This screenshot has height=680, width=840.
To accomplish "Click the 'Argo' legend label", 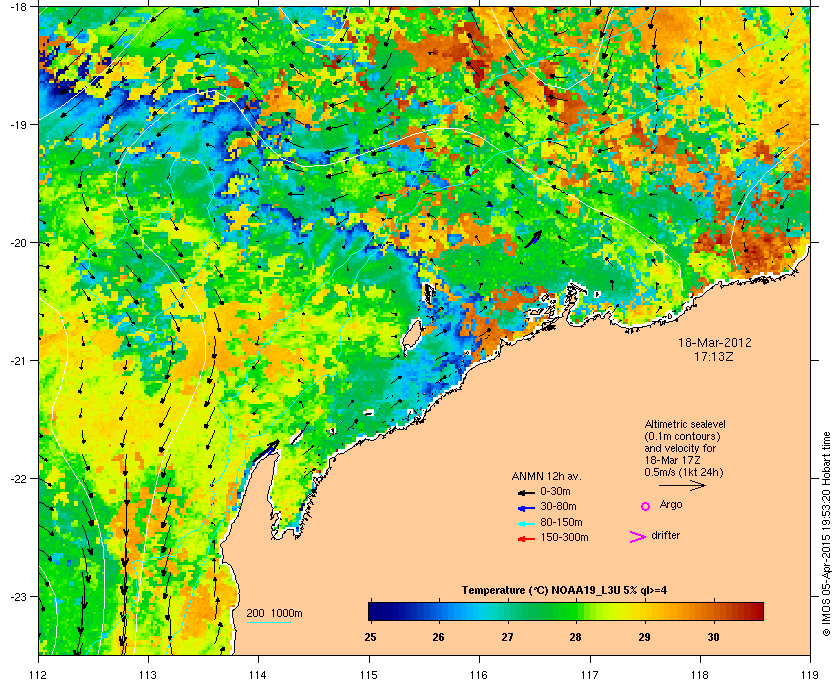I will pyautogui.click(x=671, y=505).
